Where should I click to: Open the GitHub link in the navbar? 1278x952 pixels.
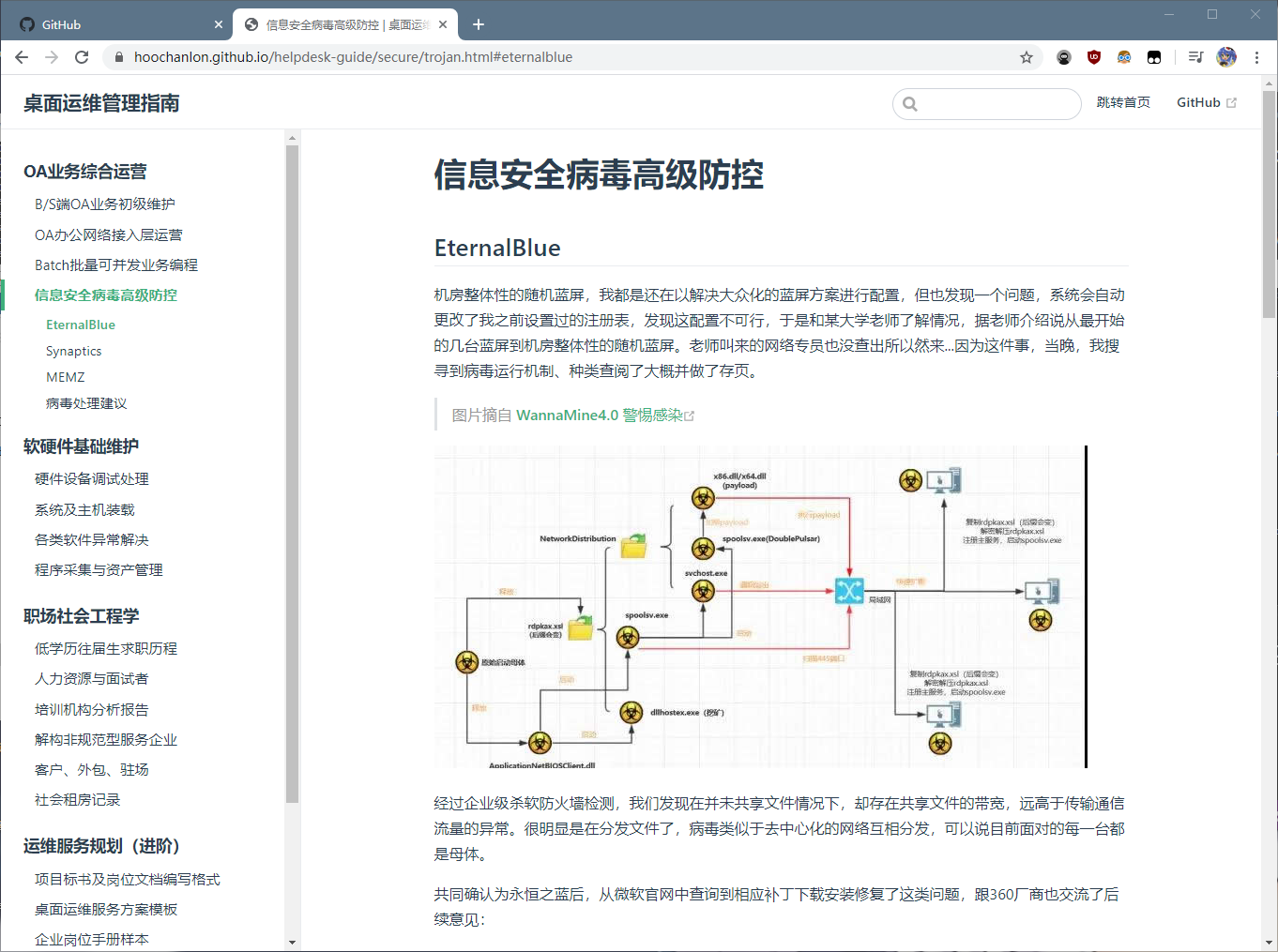click(x=1207, y=102)
